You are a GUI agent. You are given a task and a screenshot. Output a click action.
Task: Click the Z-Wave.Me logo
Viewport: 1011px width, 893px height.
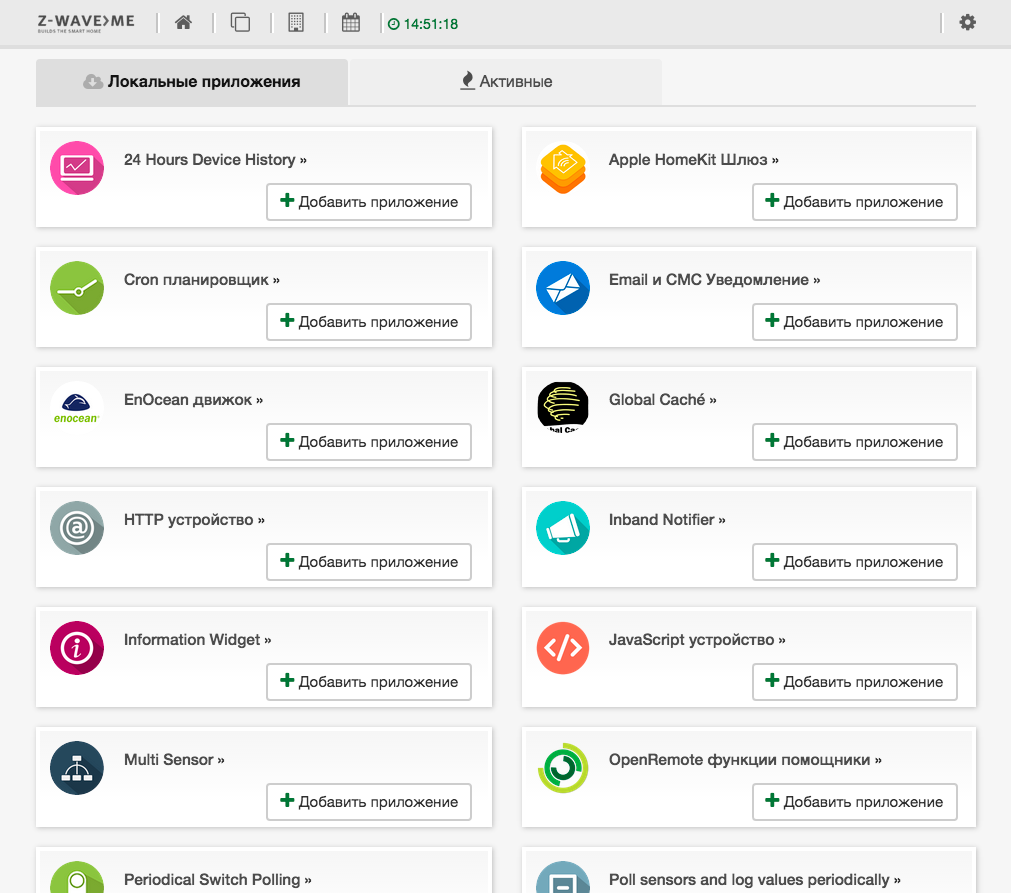[85, 22]
